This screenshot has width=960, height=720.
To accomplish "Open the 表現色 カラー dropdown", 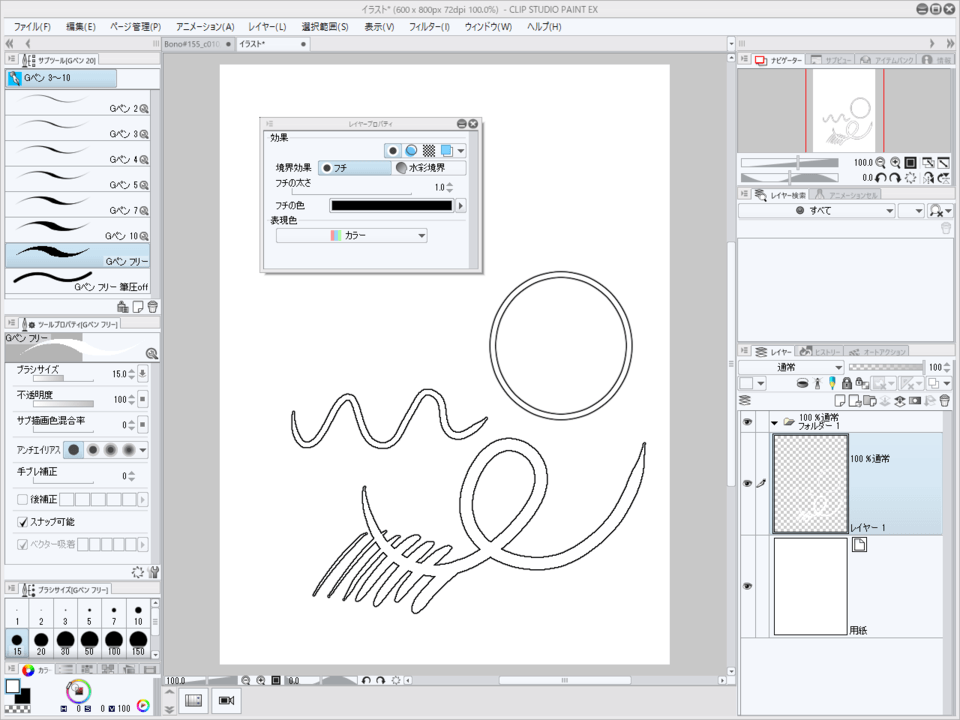I will (x=352, y=236).
